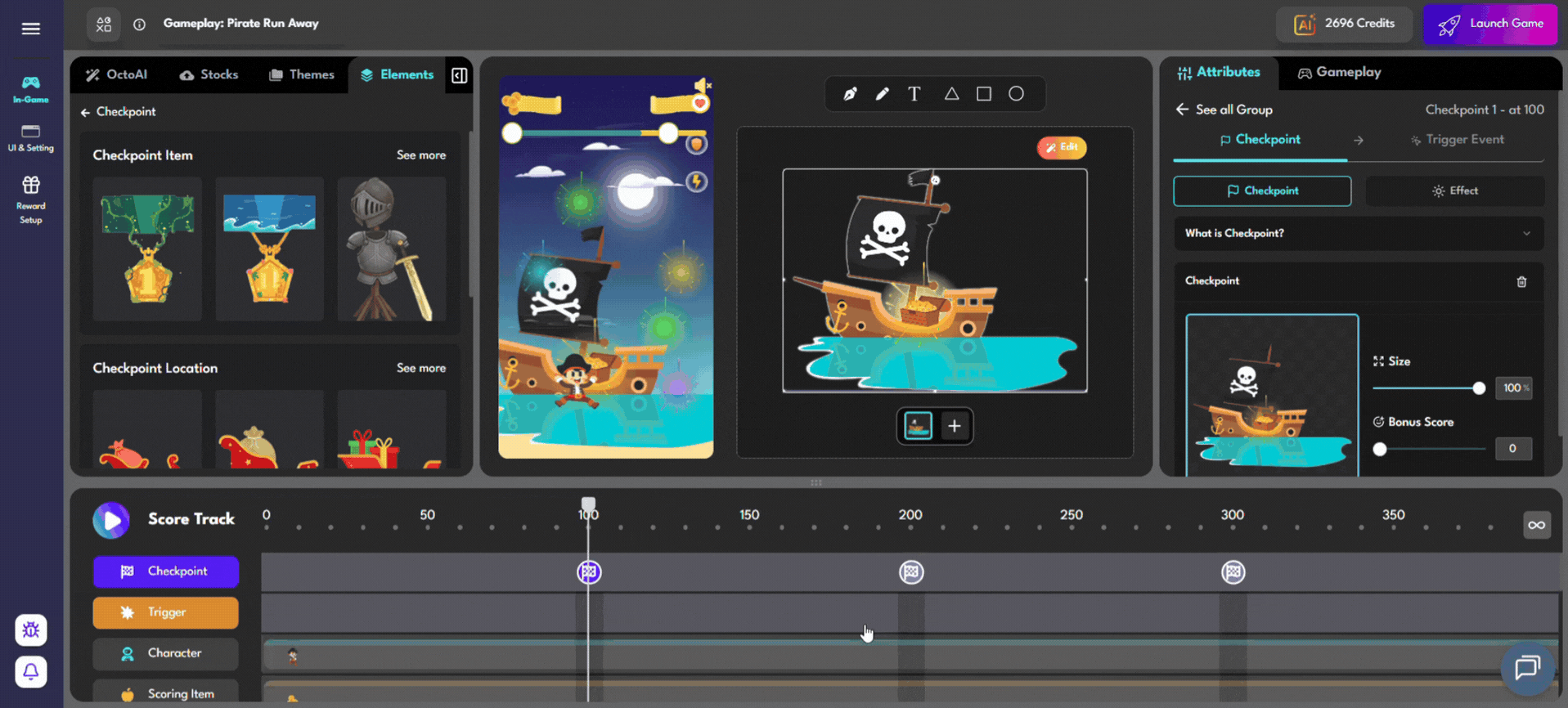Click the Launch Game button
The width and height of the screenshot is (1568, 708).
point(1490,24)
